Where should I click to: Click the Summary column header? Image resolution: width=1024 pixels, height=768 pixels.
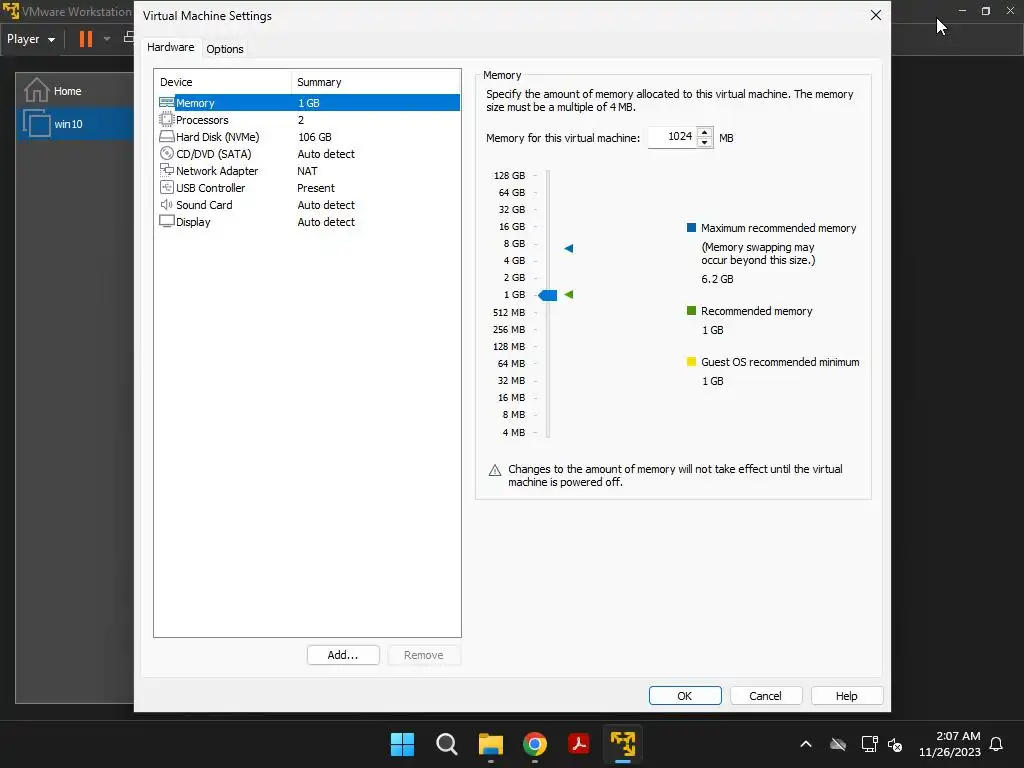(376, 82)
